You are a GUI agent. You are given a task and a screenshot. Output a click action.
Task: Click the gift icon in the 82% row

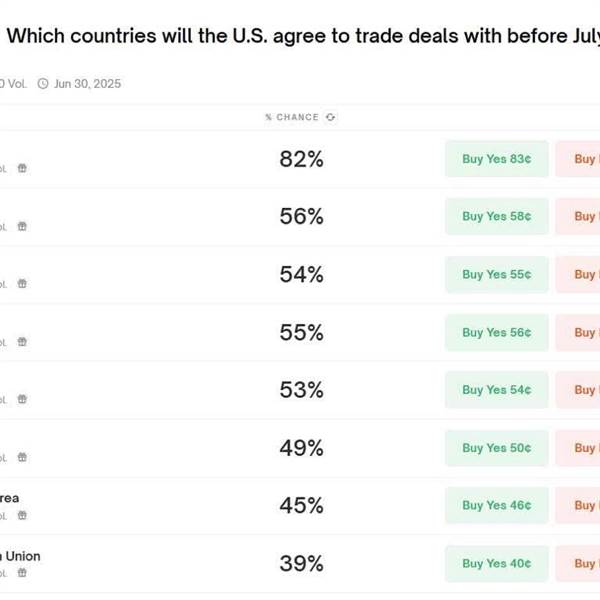click(x=22, y=168)
